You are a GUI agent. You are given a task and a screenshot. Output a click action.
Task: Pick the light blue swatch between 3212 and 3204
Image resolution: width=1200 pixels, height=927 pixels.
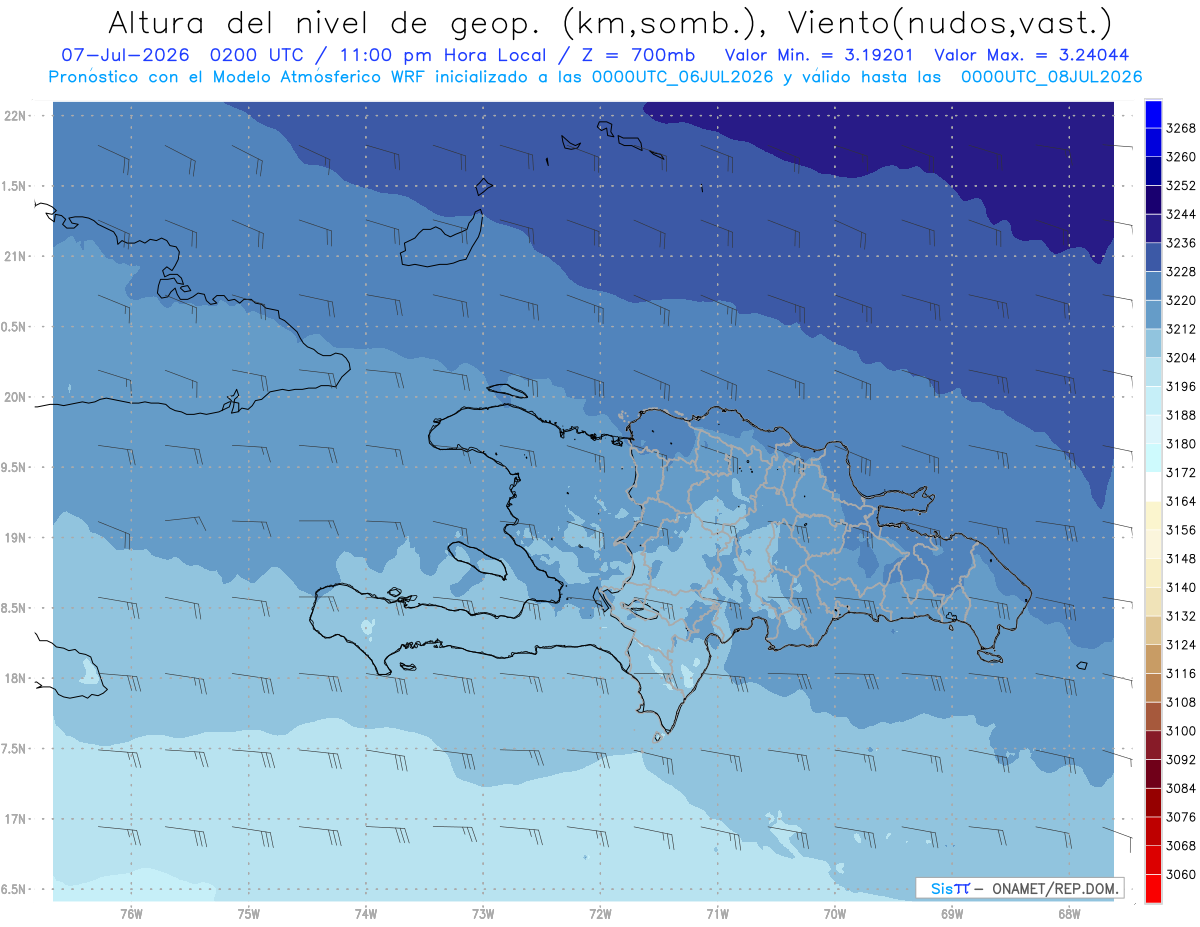(1152, 343)
